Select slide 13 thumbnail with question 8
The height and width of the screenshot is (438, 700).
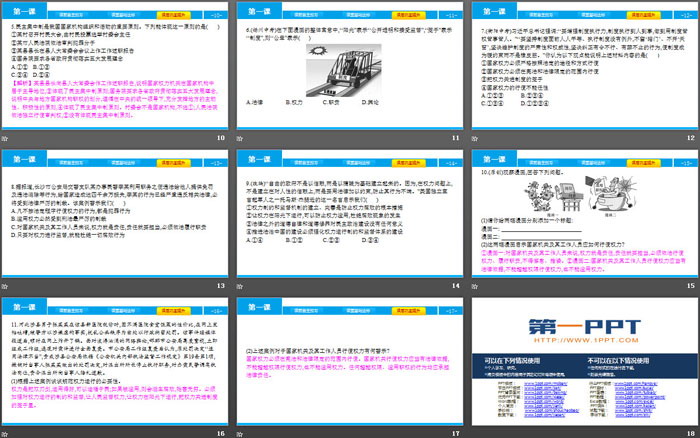coord(115,213)
